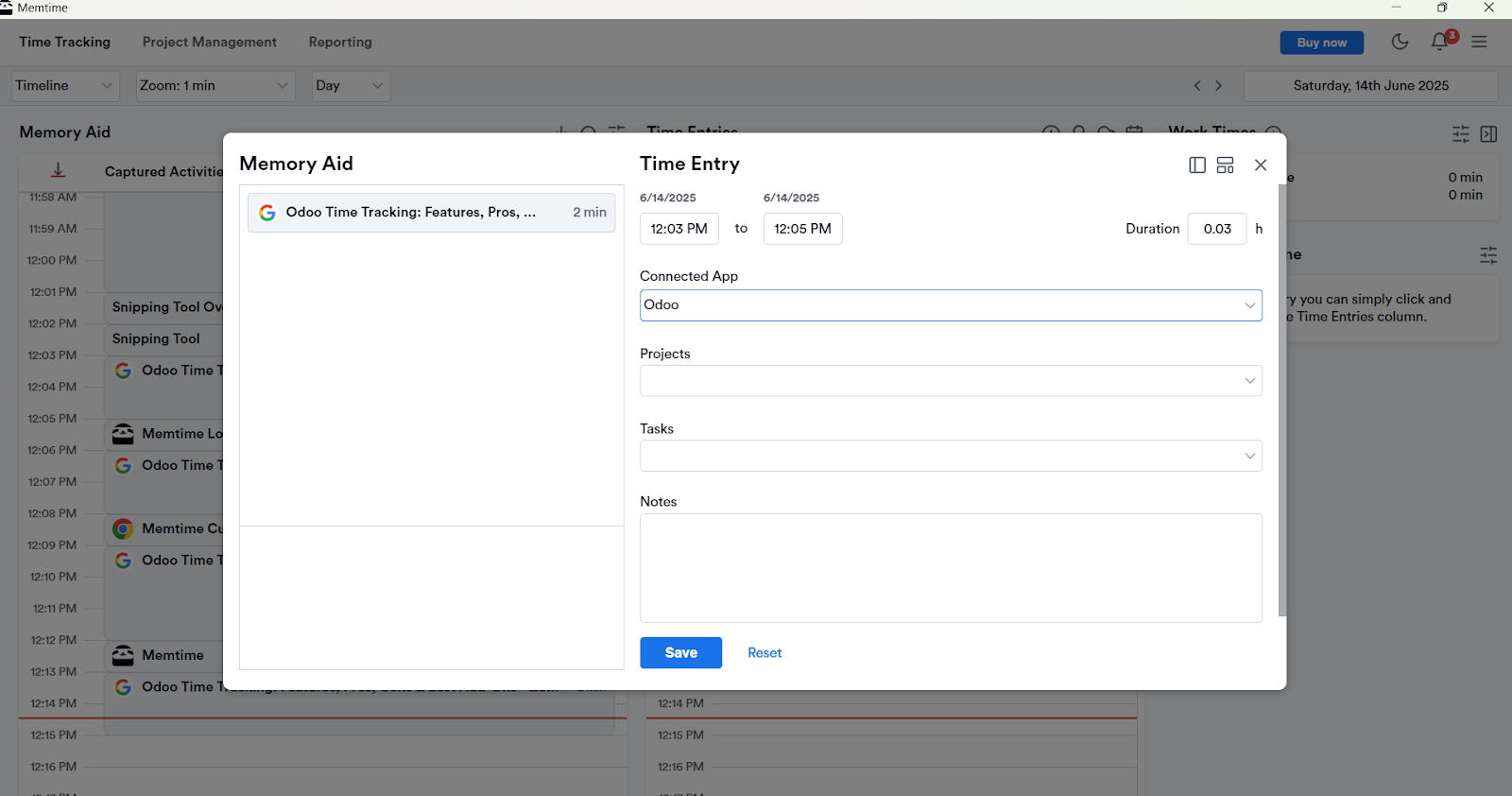The height and width of the screenshot is (796, 1512).
Task: Click Google icon of 12:06 PM Odoo activity
Action: coord(123,465)
